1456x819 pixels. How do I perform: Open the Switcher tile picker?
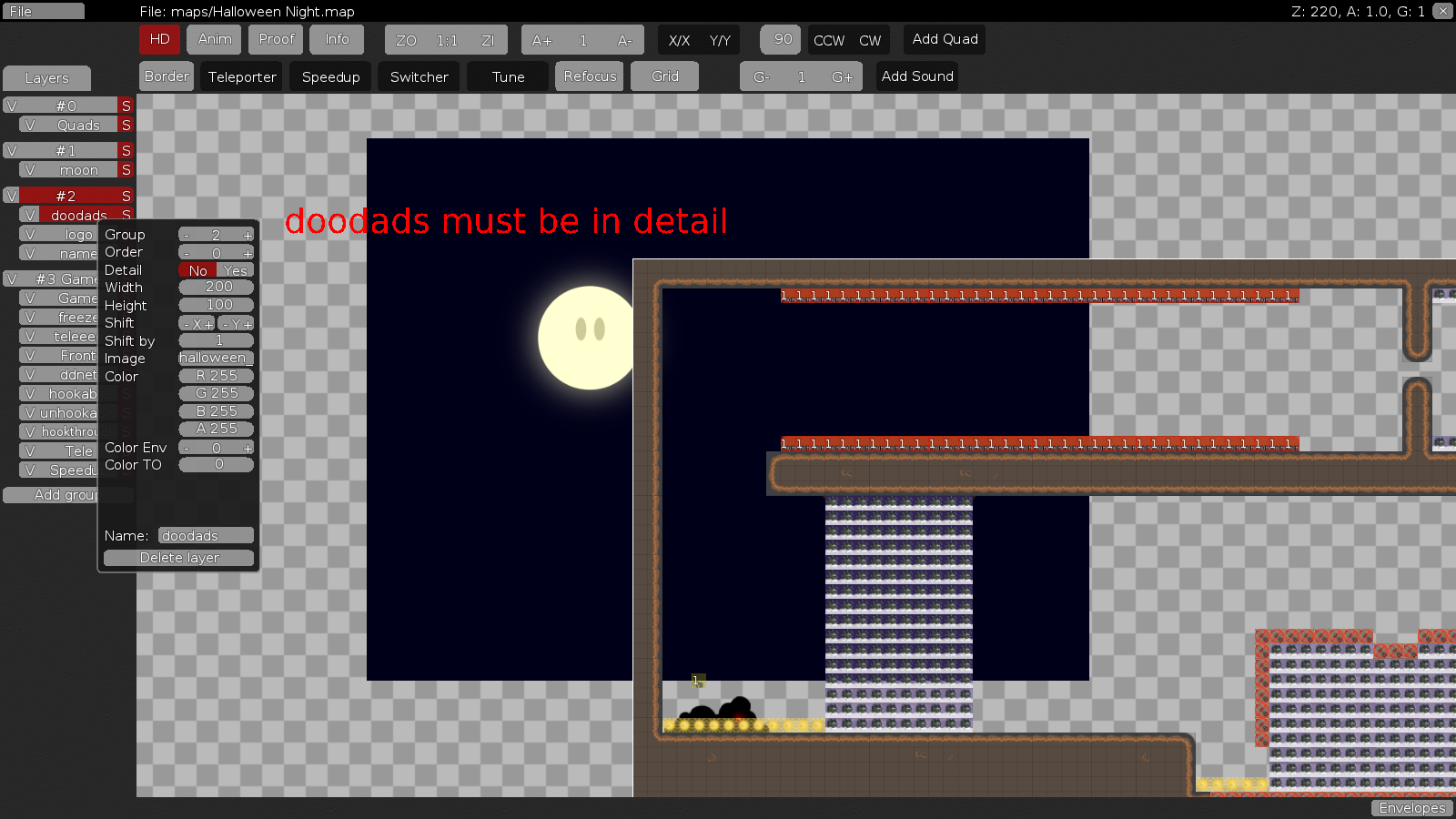[x=419, y=76]
